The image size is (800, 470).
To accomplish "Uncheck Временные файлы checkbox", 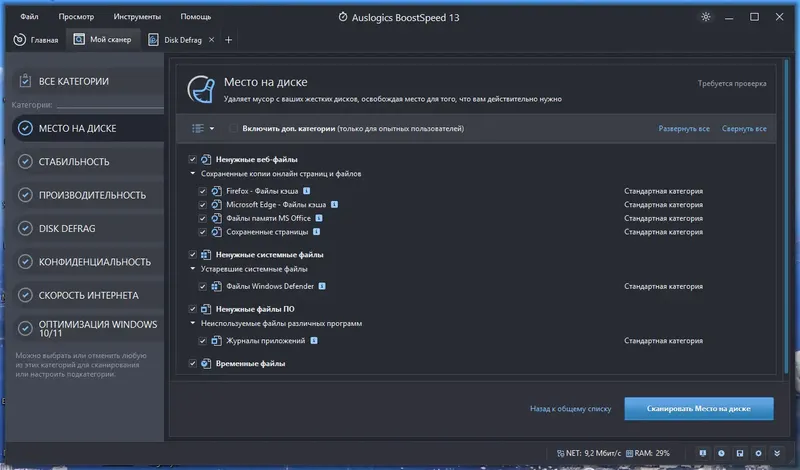I will [192, 363].
